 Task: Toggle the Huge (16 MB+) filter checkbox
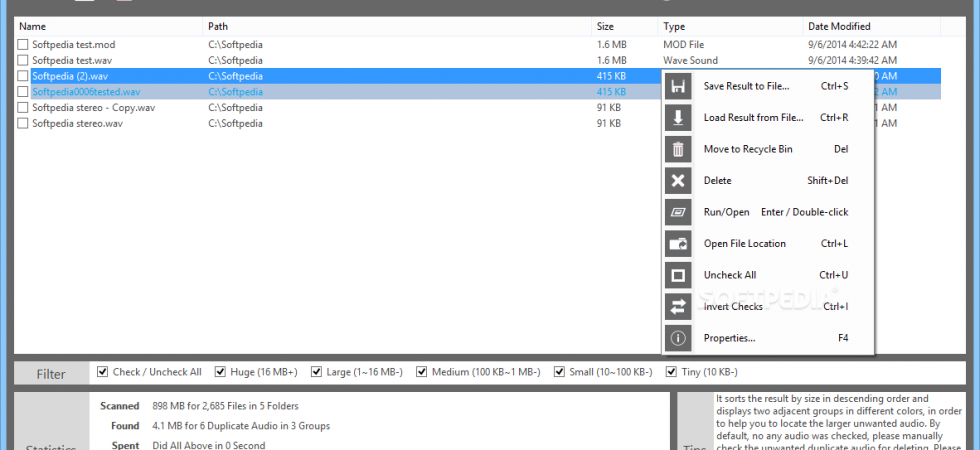coord(220,372)
